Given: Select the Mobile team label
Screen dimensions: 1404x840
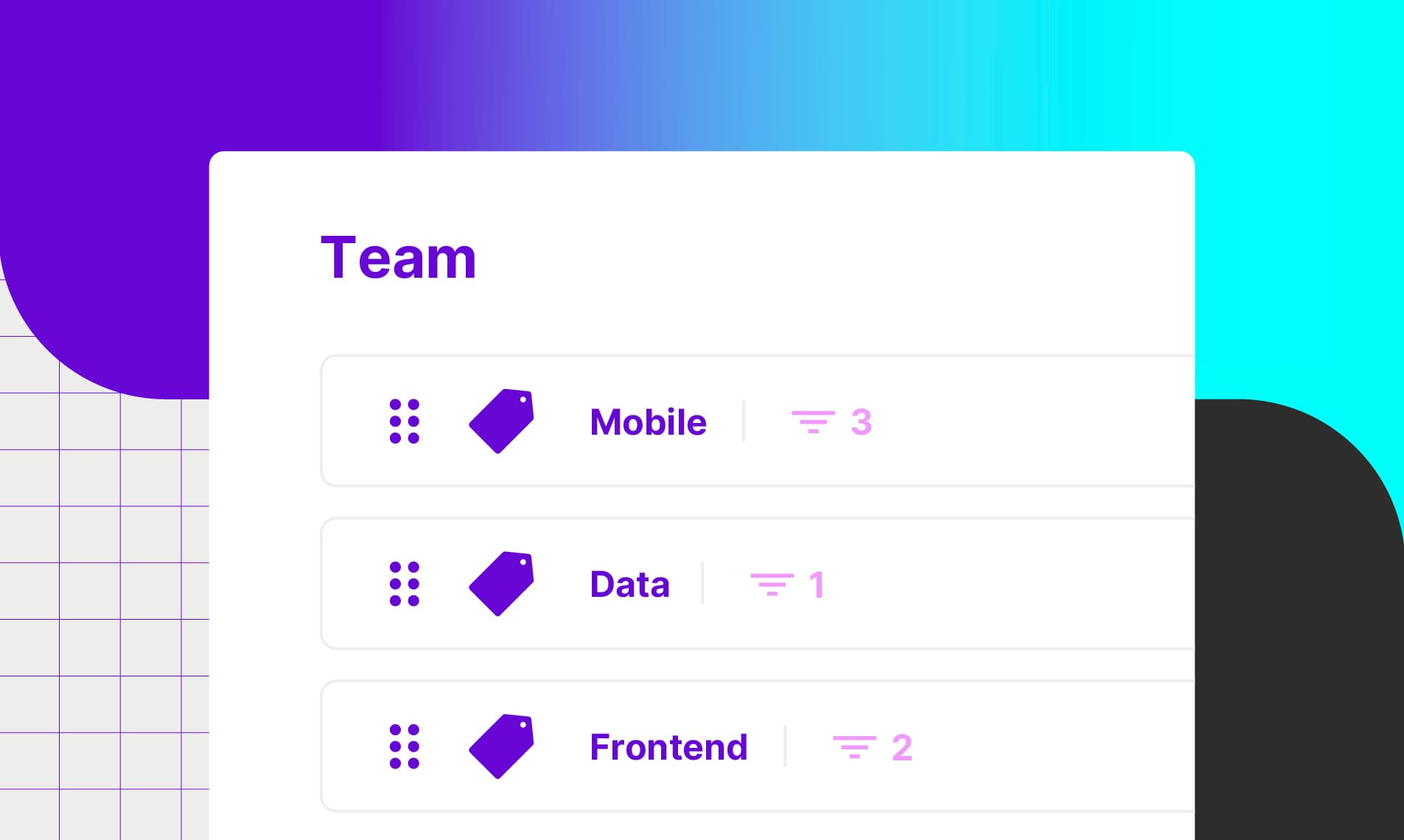Looking at the screenshot, I should (x=648, y=422).
